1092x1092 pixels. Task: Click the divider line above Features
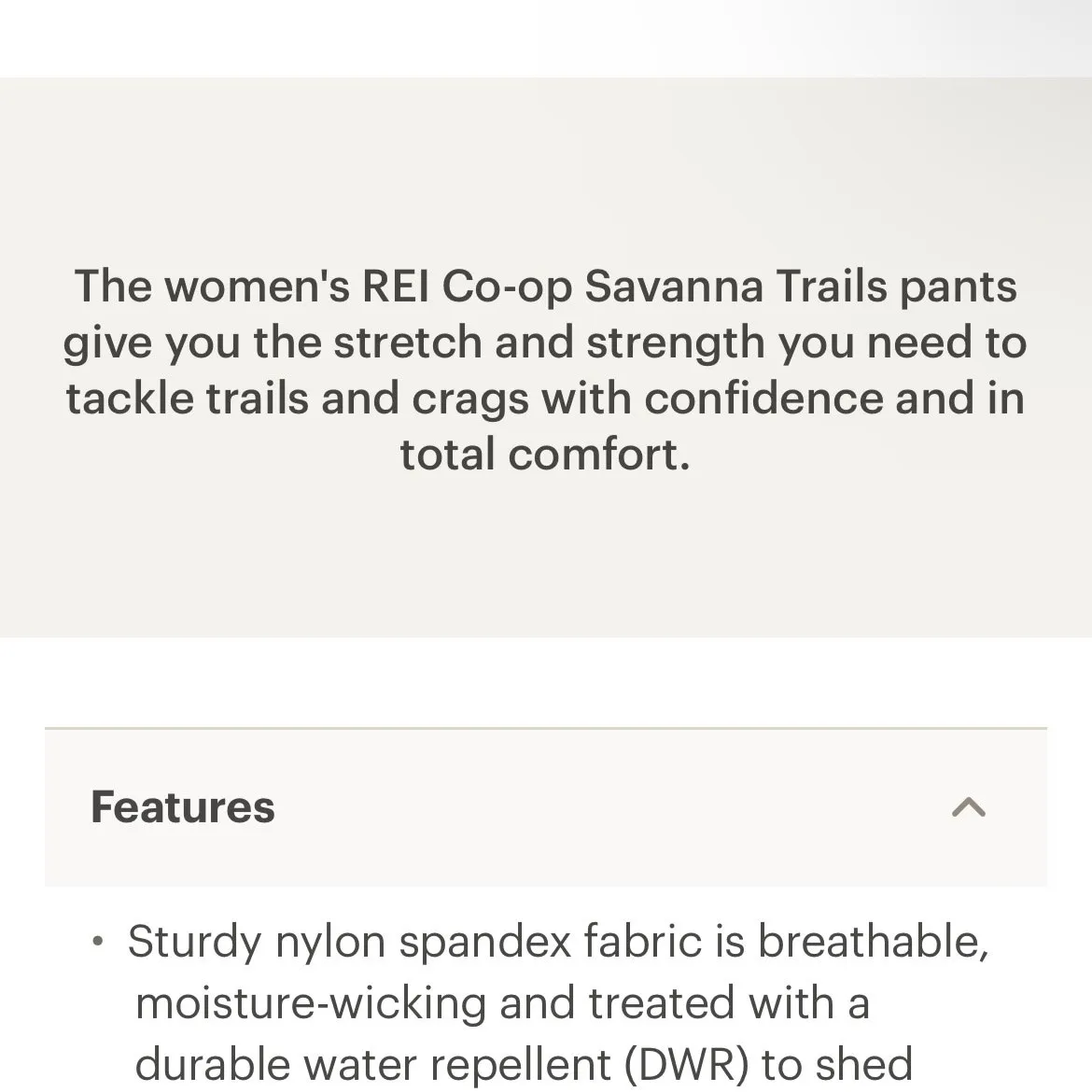coord(546,727)
